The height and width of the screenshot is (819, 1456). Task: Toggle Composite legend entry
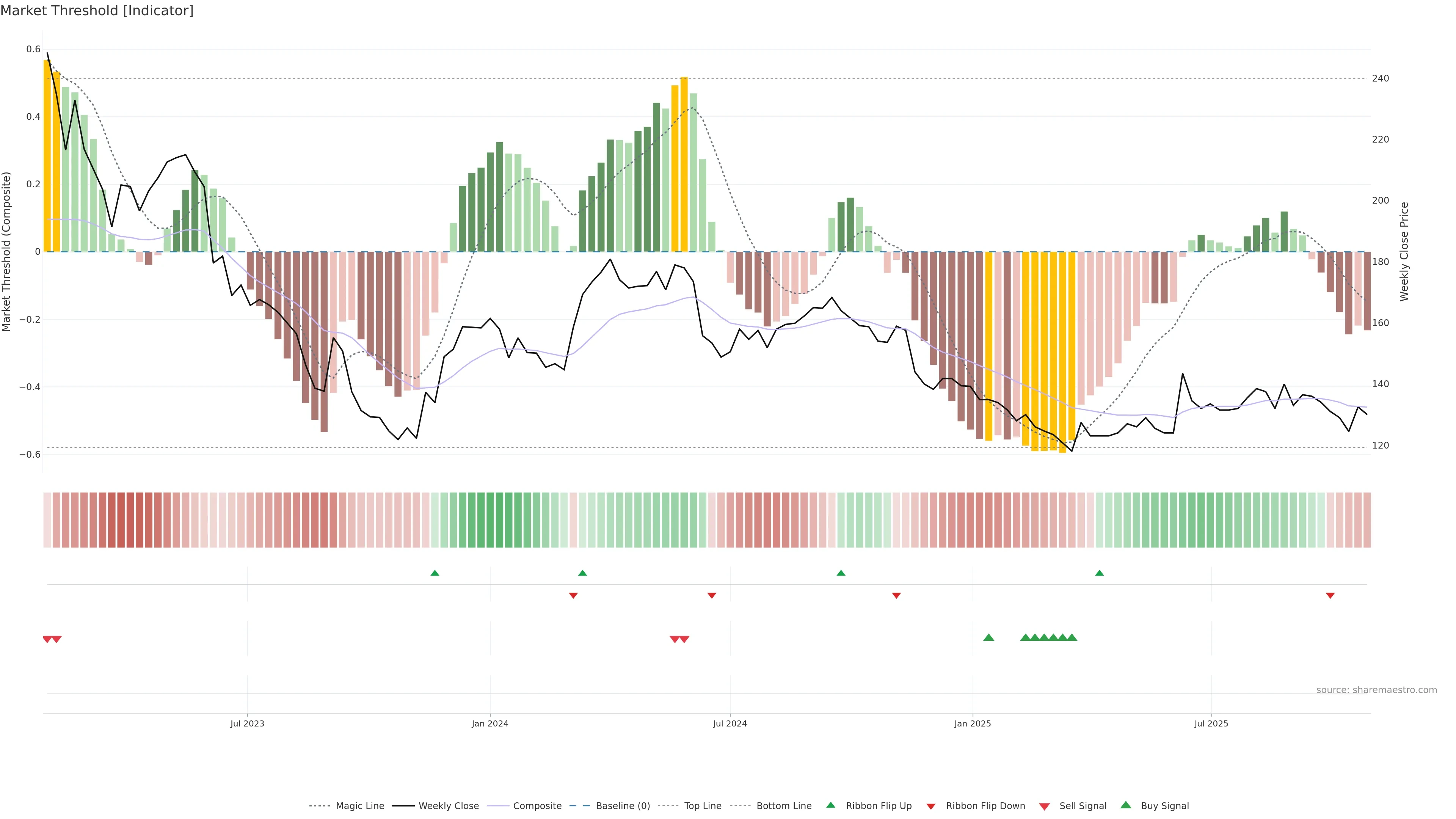tap(537, 806)
